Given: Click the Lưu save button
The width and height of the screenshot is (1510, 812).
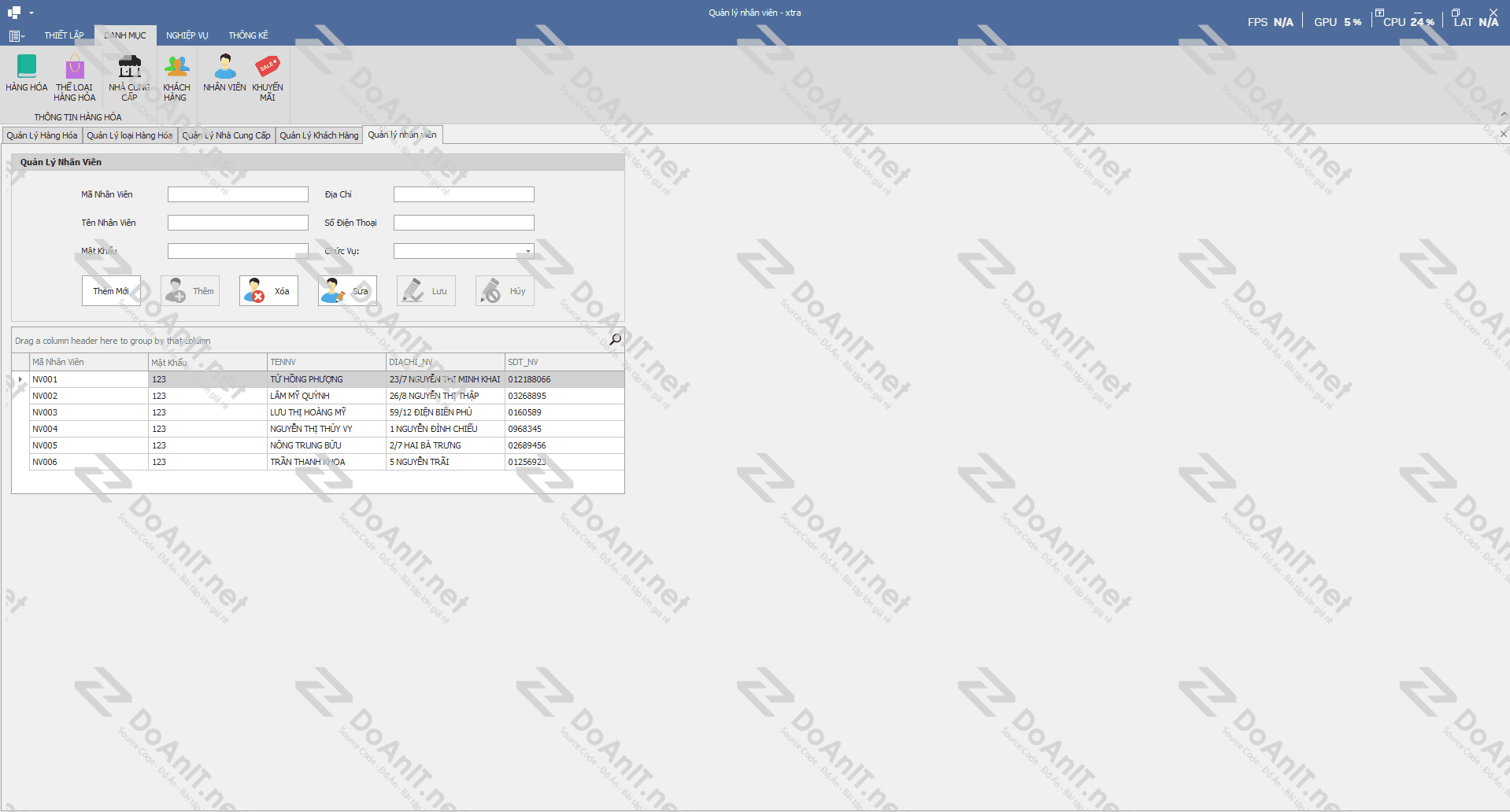Looking at the screenshot, I should [426, 291].
